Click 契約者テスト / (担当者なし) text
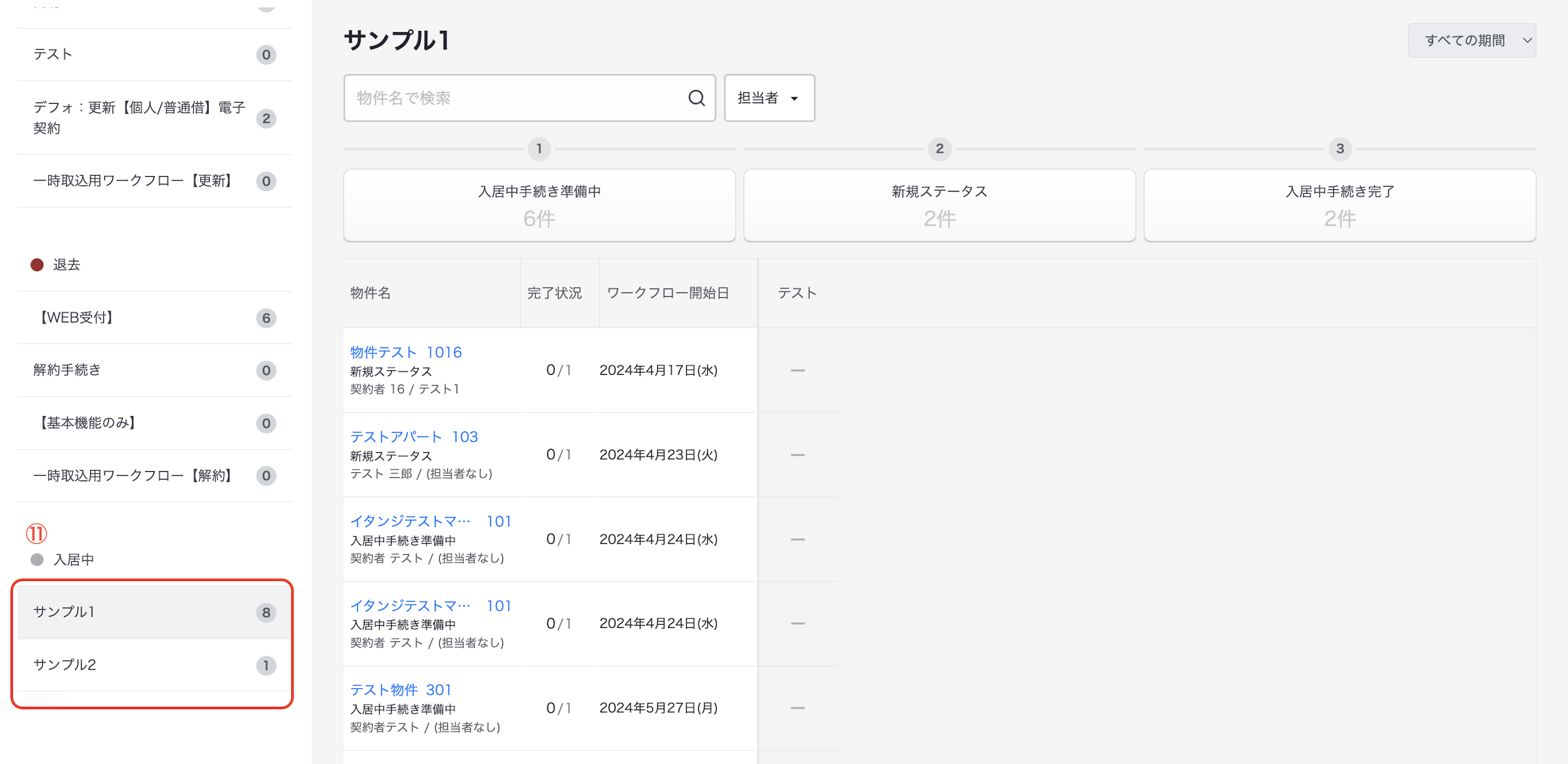The width and height of the screenshot is (1568, 764). [425, 727]
